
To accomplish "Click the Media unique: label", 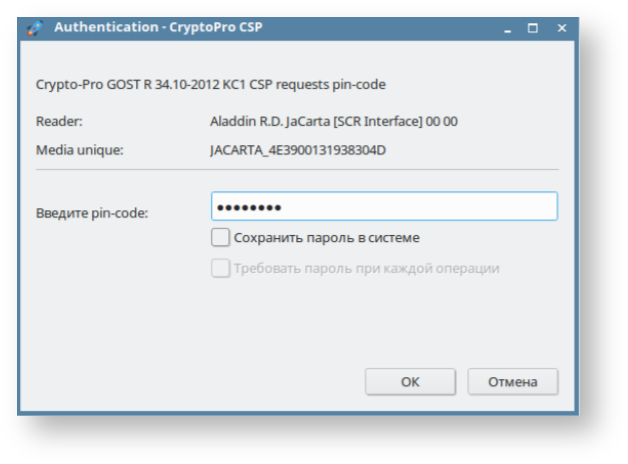I will (78, 151).
